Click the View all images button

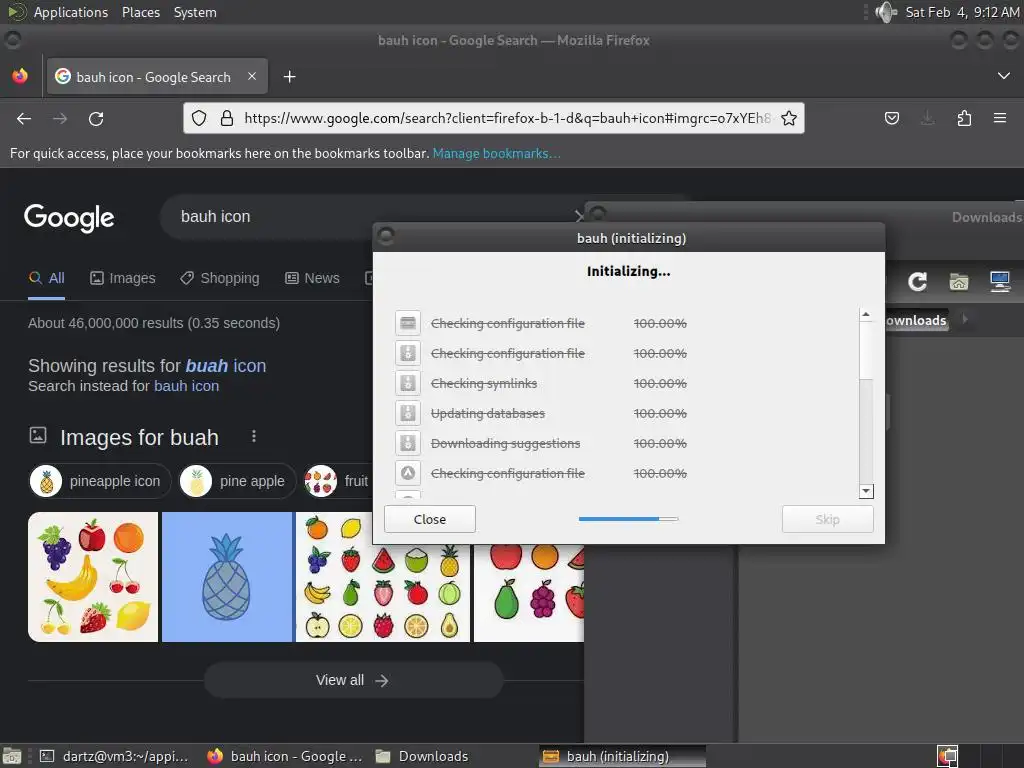(x=353, y=680)
